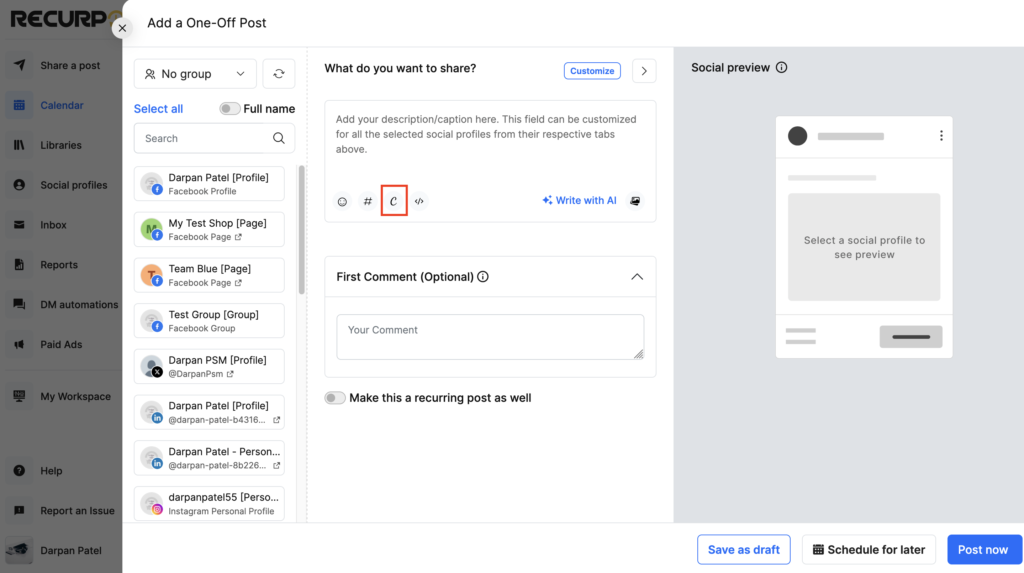Screen dimensions: 1024x573
Task: Open Calendar in the sidebar
Action: point(61,105)
